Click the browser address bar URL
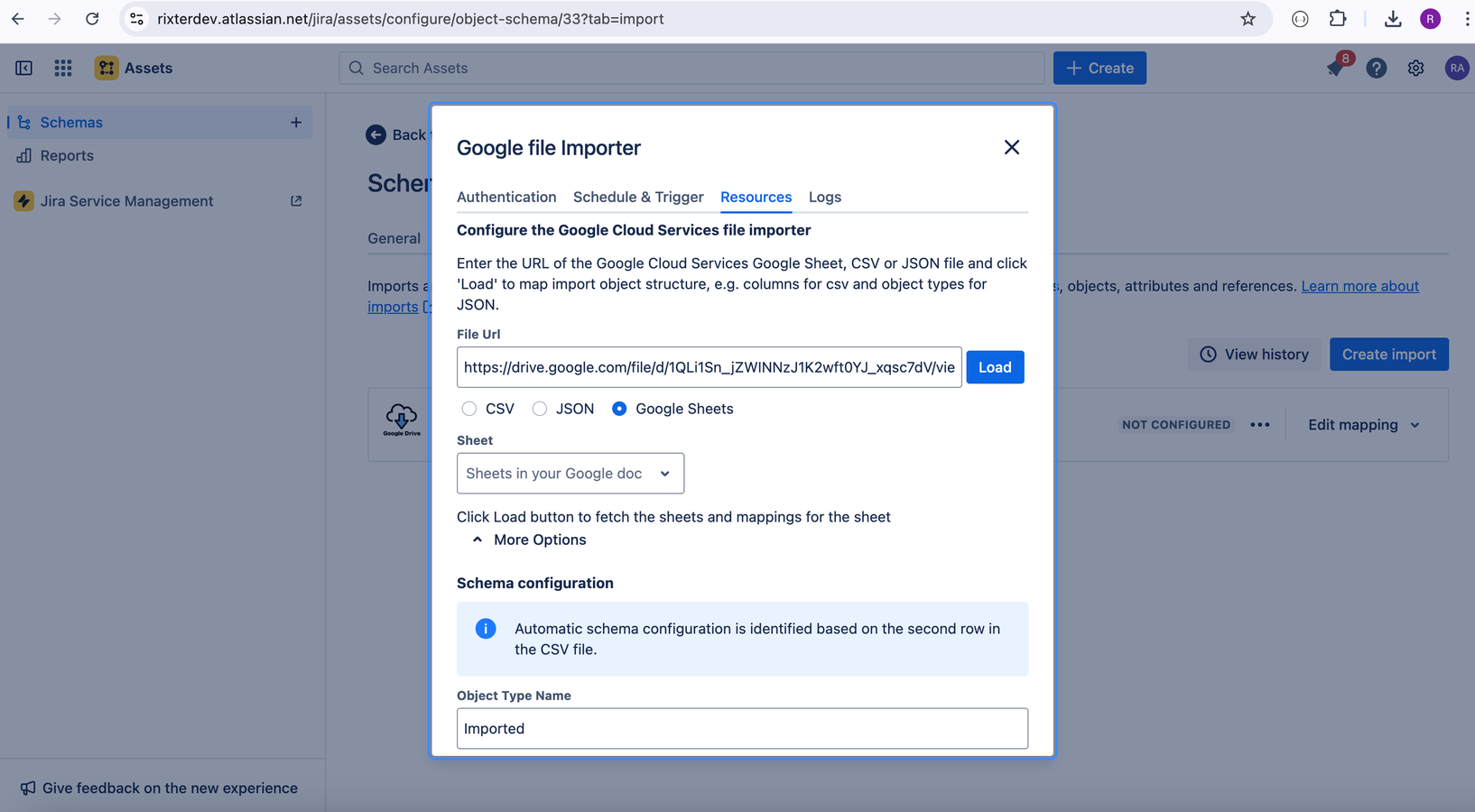This screenshot has width=1475, height=812. point(411,18)
